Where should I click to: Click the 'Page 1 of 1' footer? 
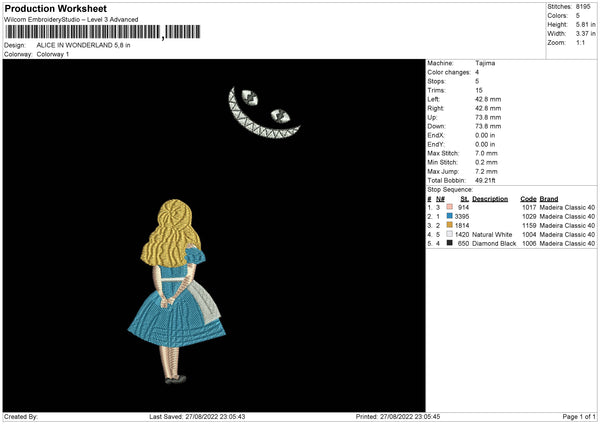(x=579, y=416)
